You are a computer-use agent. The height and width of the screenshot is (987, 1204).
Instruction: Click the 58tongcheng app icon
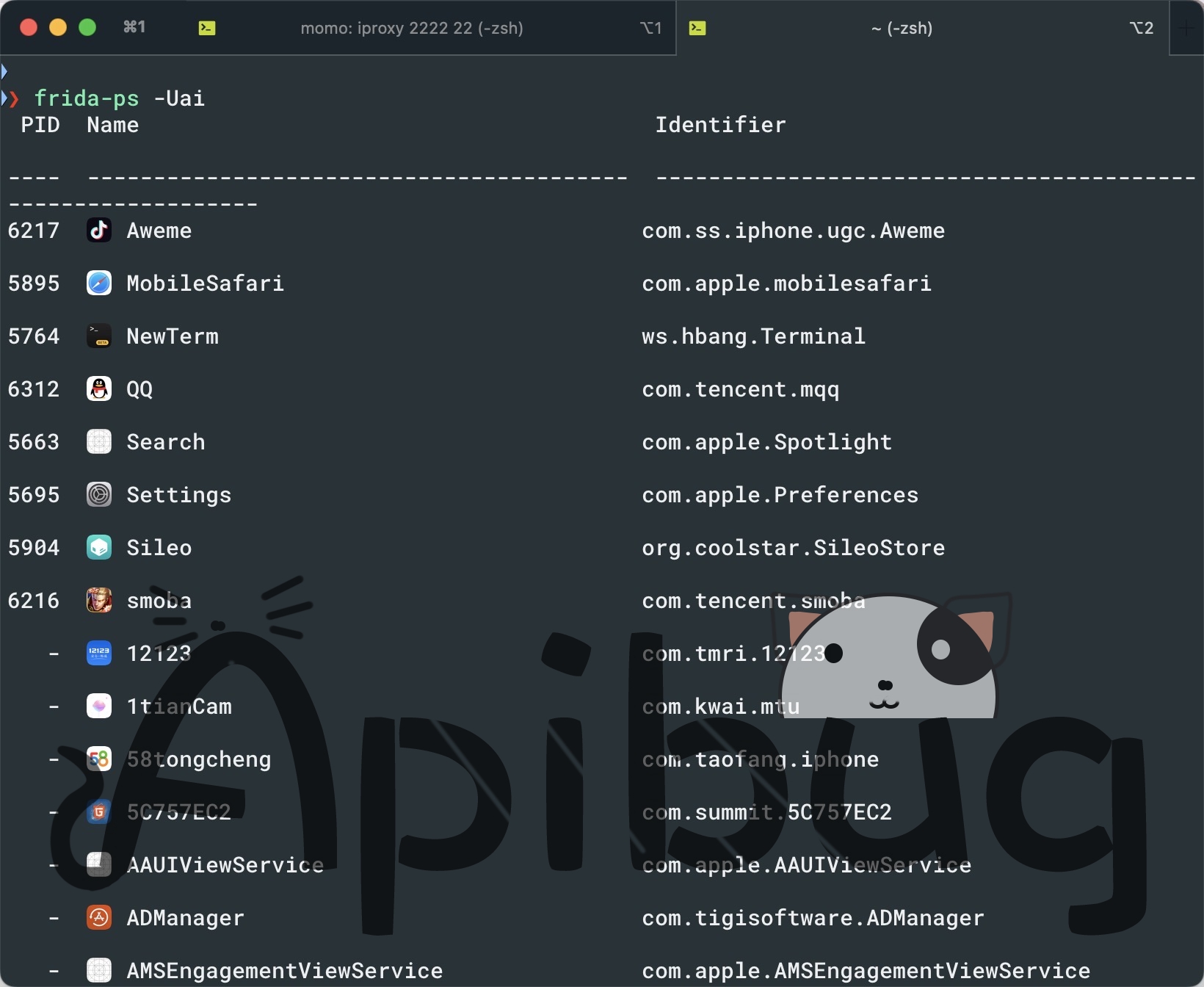[x=99, y=759]
